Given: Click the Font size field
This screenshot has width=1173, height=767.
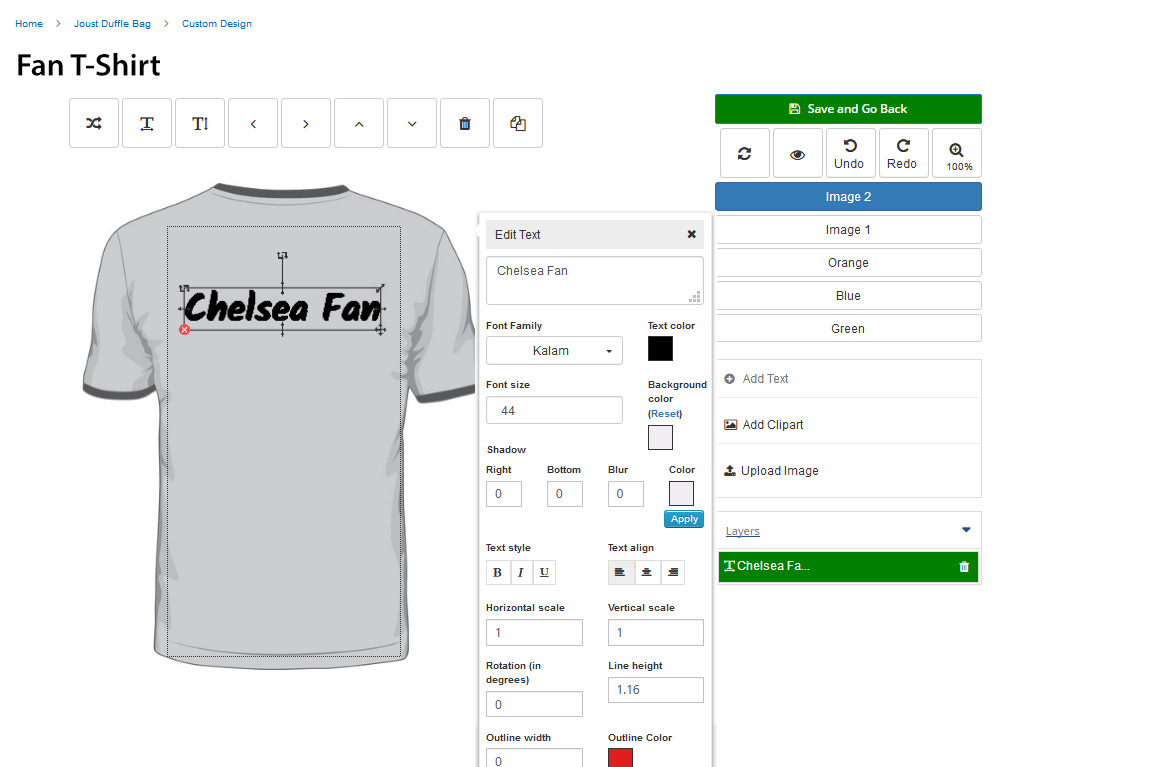Looking at the screenshot, I should [x=554, y=410].
